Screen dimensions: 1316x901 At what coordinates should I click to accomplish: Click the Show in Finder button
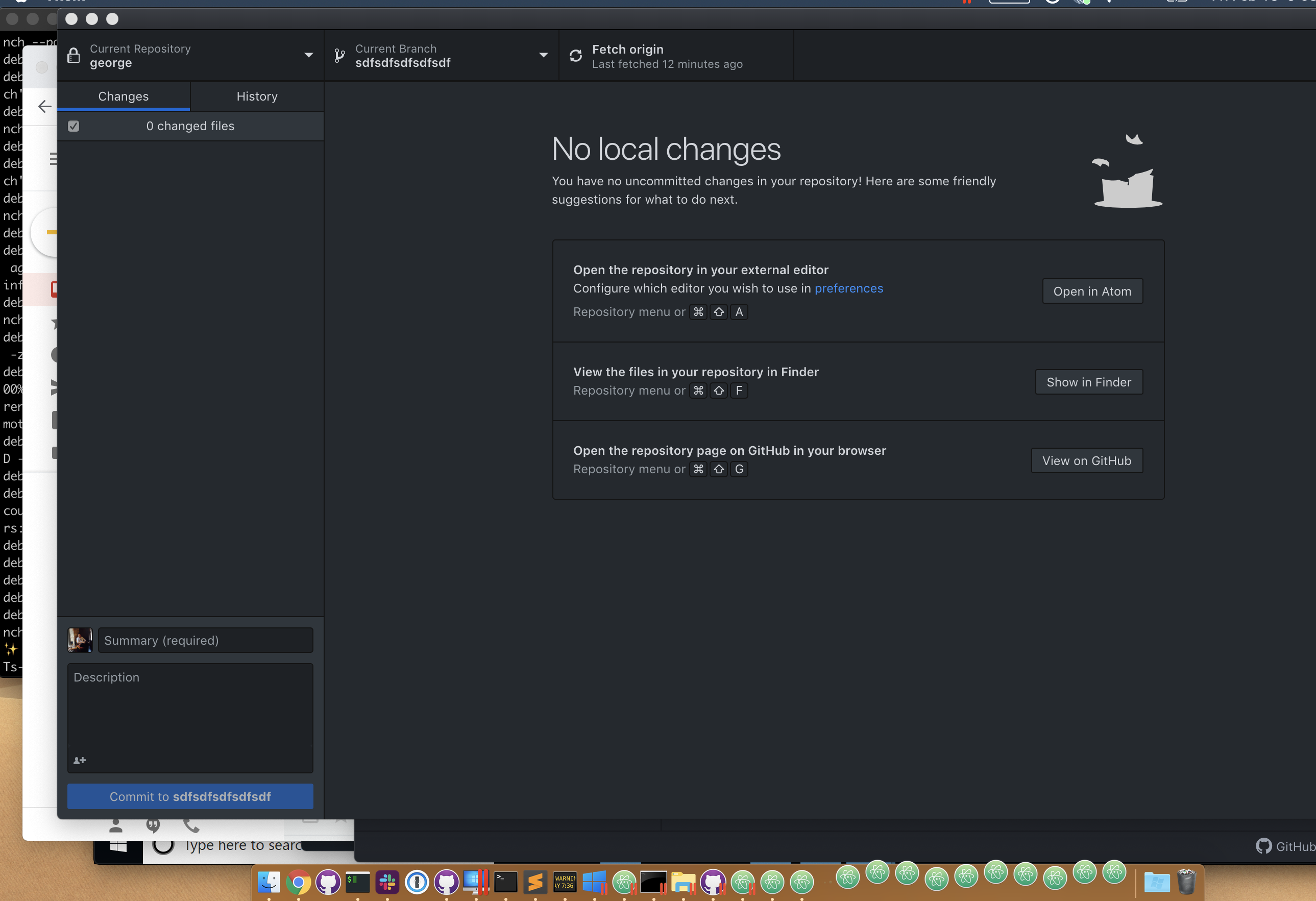click(x=1089, y=382)
